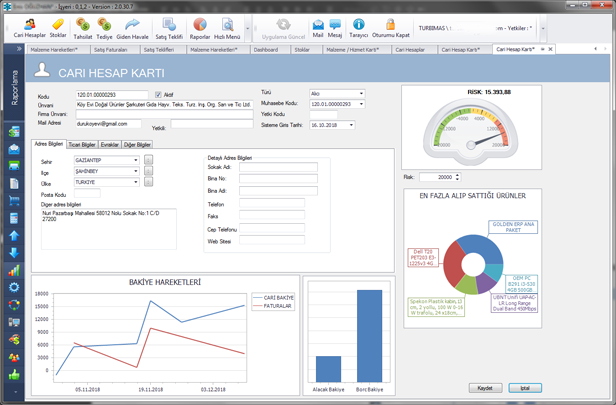Open the Sisteme Giriş Tarihi date picker
616x405 pixels.
click(x=351, y=125)
